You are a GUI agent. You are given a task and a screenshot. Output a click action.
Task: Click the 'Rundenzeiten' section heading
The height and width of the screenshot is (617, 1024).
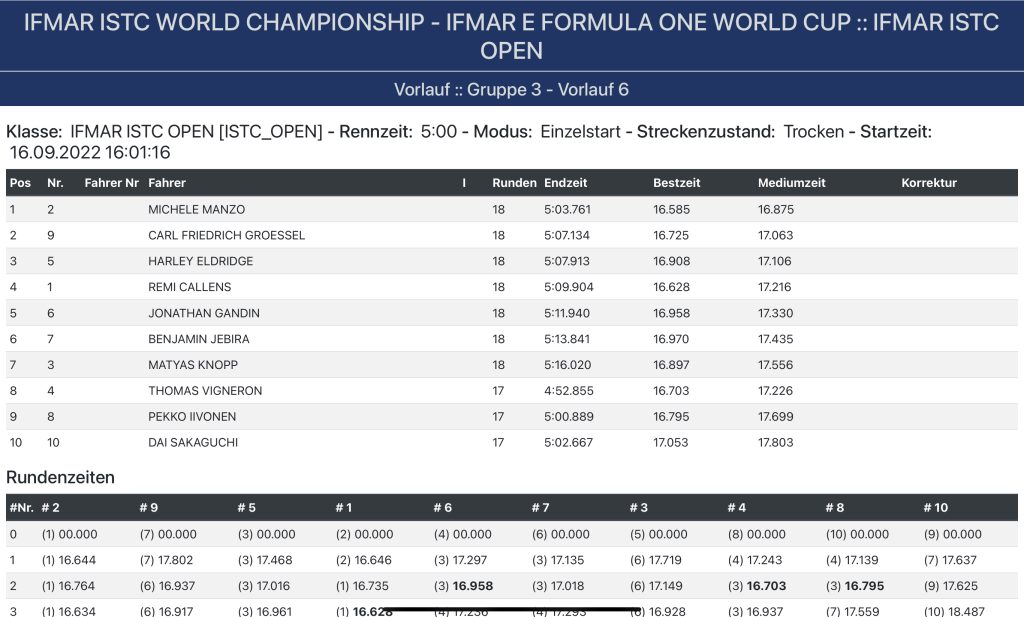[60, 477]
